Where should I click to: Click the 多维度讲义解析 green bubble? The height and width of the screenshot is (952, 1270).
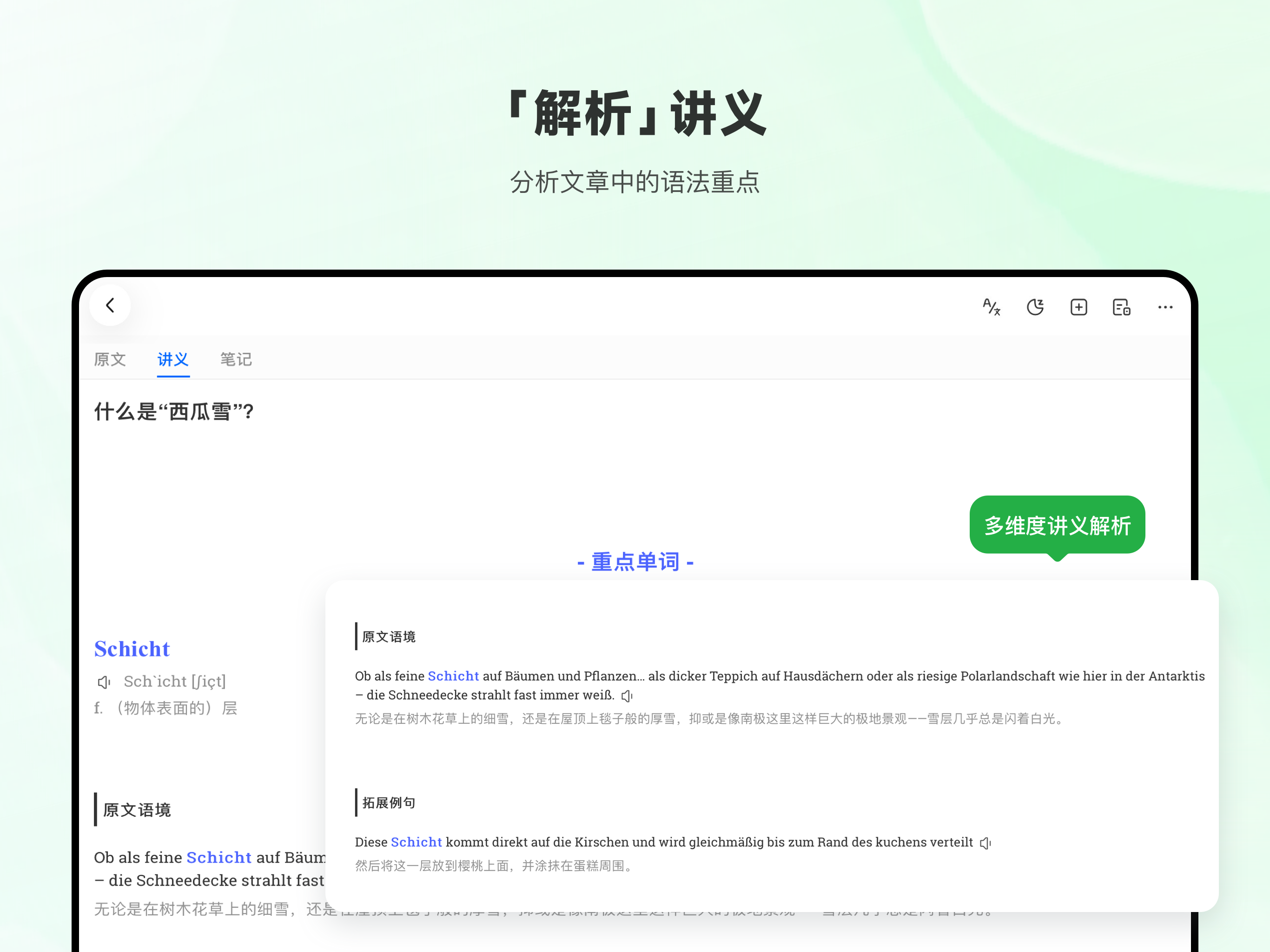pyautogui.click(x=1057, y=525)
